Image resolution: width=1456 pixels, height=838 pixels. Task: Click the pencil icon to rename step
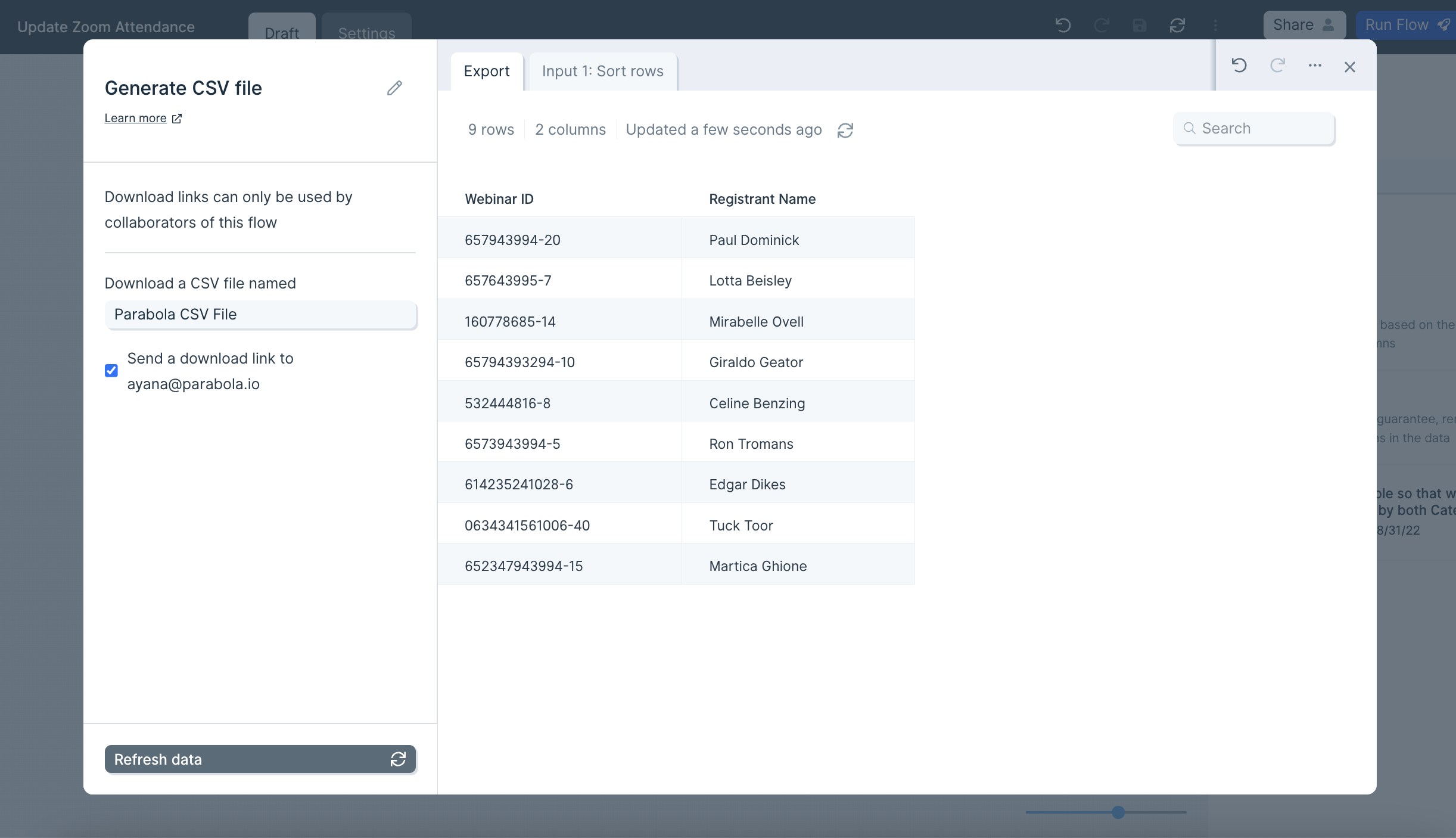coord(394,88)
